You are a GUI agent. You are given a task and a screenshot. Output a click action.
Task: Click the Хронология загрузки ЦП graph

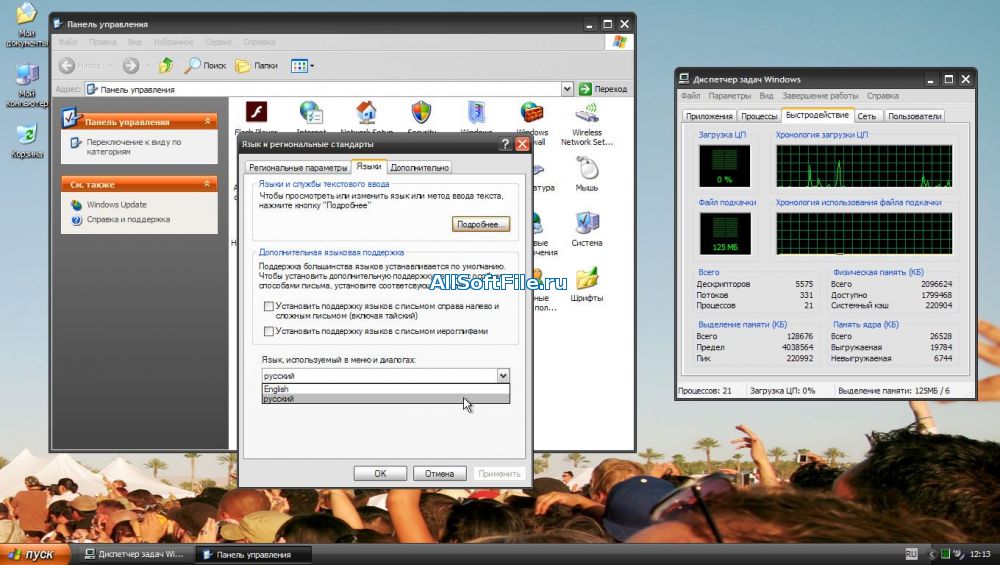(864, 166)
